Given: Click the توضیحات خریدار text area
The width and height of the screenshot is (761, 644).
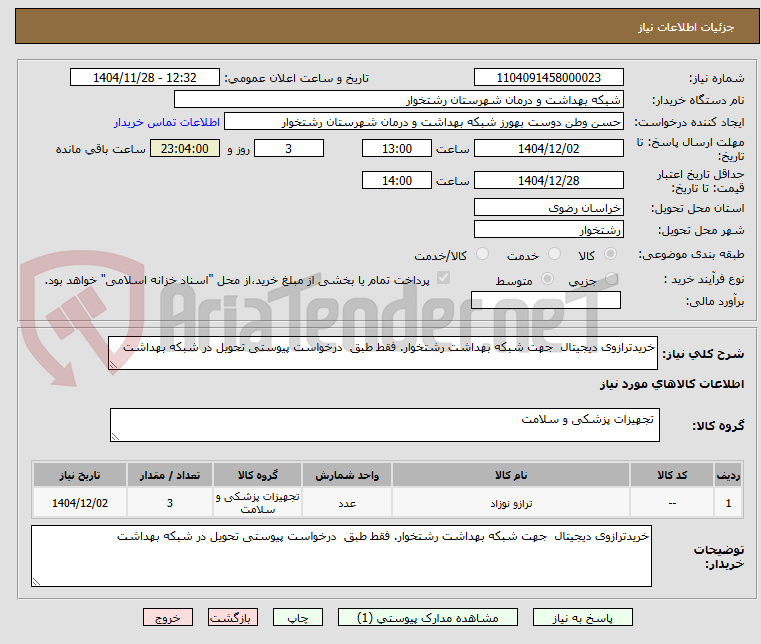Looking at the screenshot, I should (x=341, y=556).
